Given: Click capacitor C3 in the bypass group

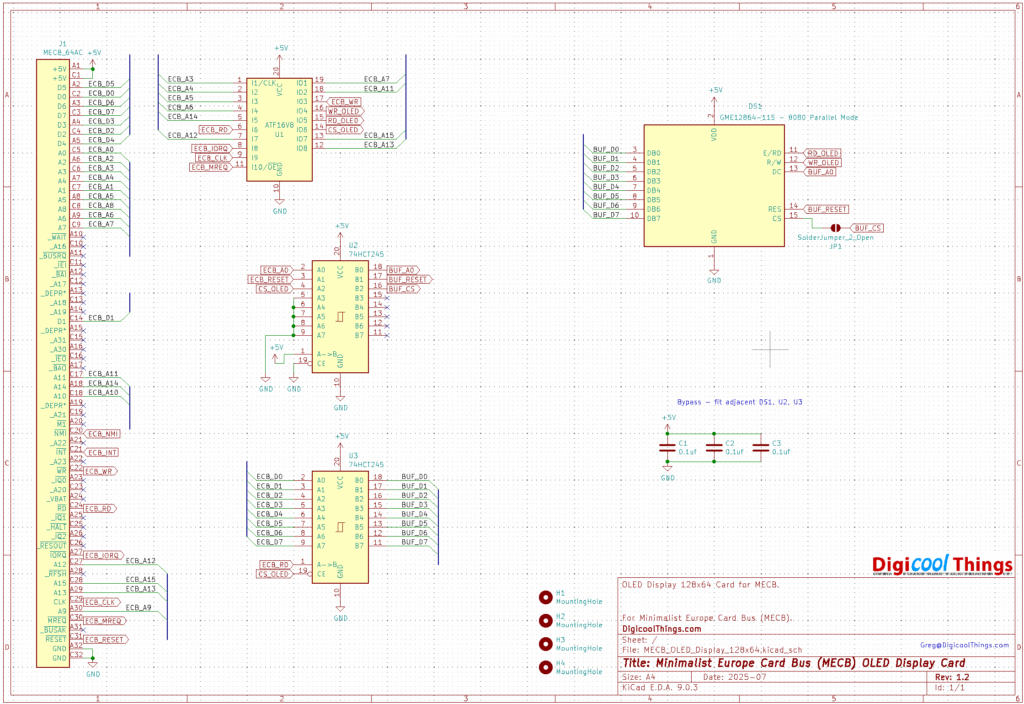Looking at the screenshot, I should click(x=760, y=448).
